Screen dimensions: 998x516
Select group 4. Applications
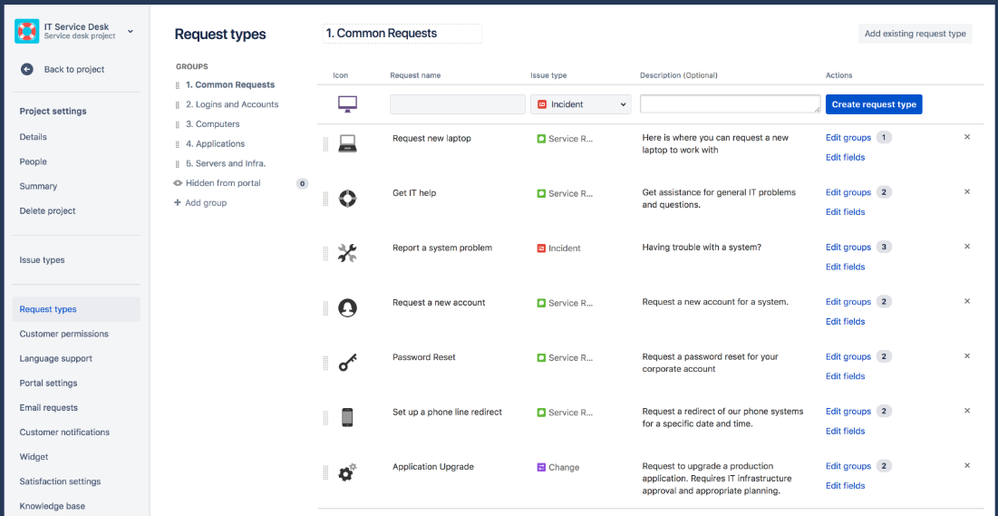point(215,144)
